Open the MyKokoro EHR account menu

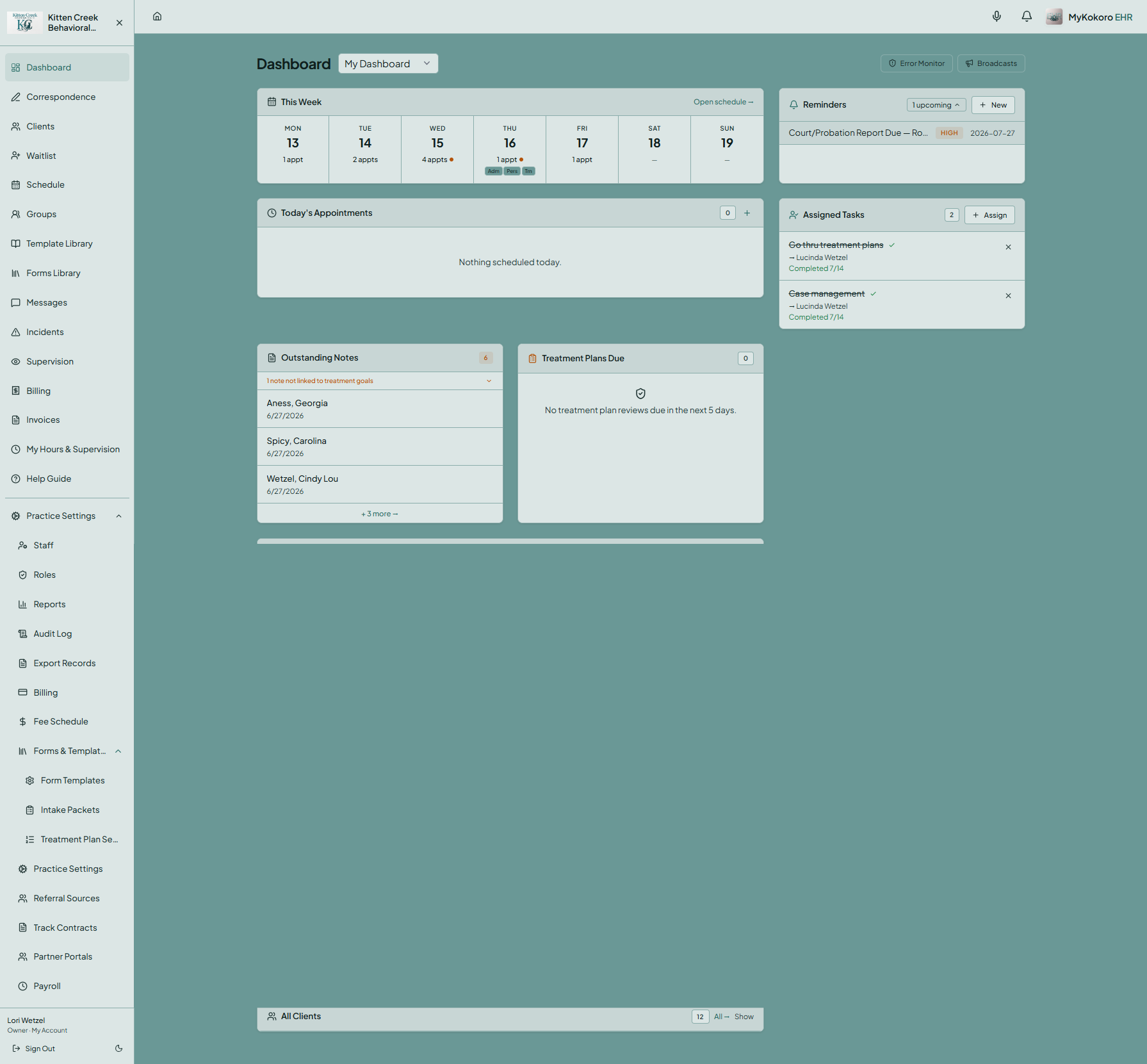tap(1089, 17)
